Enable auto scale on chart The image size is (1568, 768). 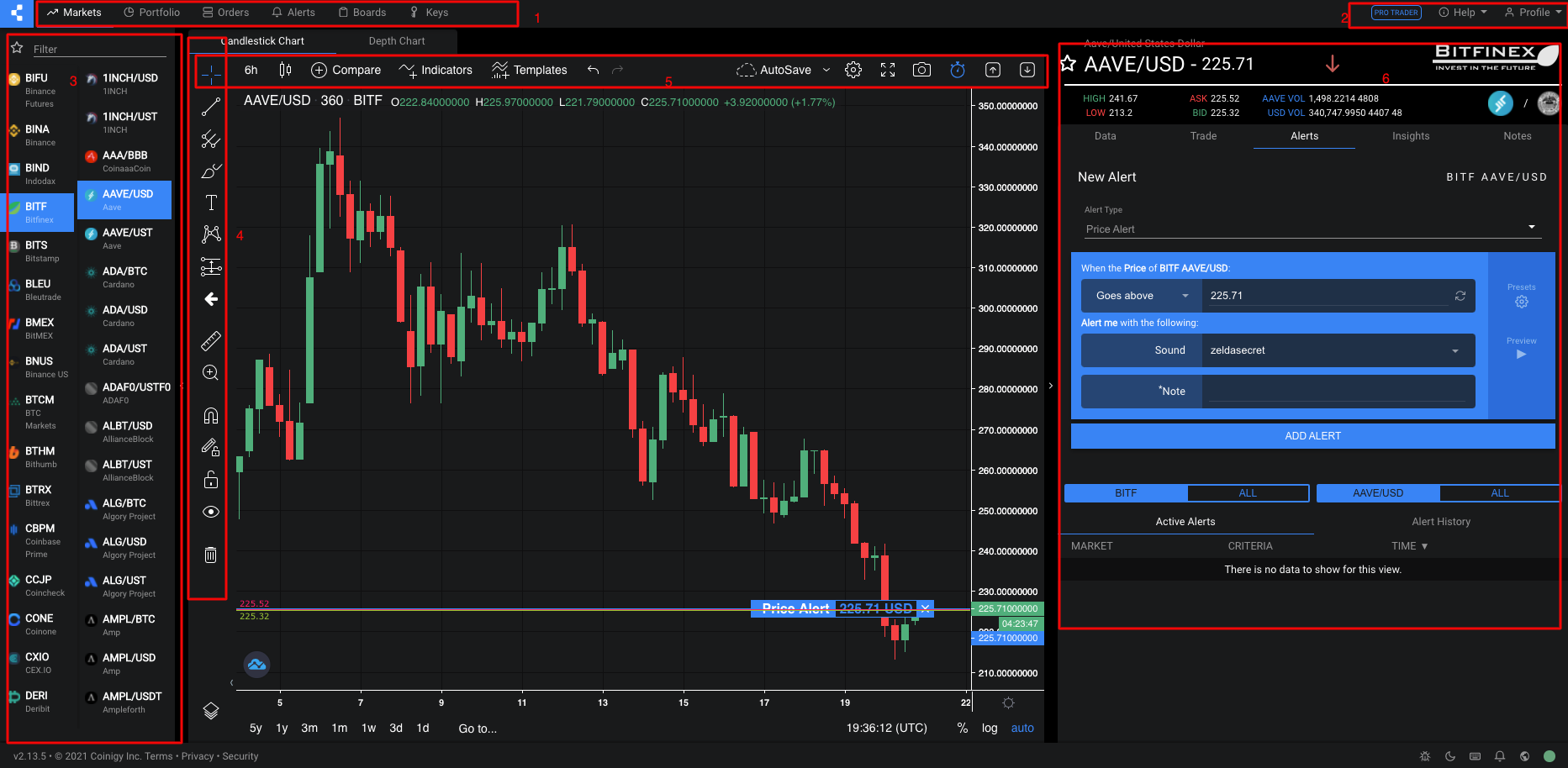point(1022,729)
